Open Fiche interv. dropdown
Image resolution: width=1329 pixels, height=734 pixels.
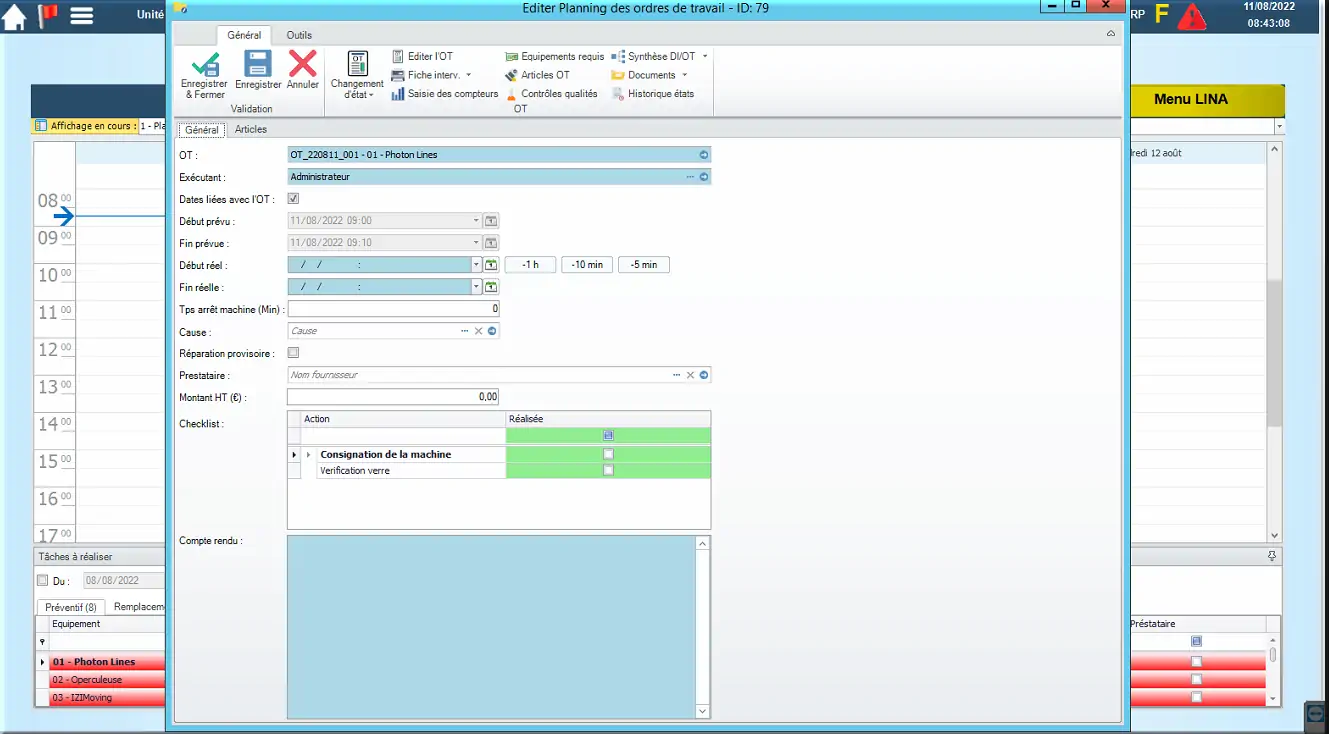point(431,75)
